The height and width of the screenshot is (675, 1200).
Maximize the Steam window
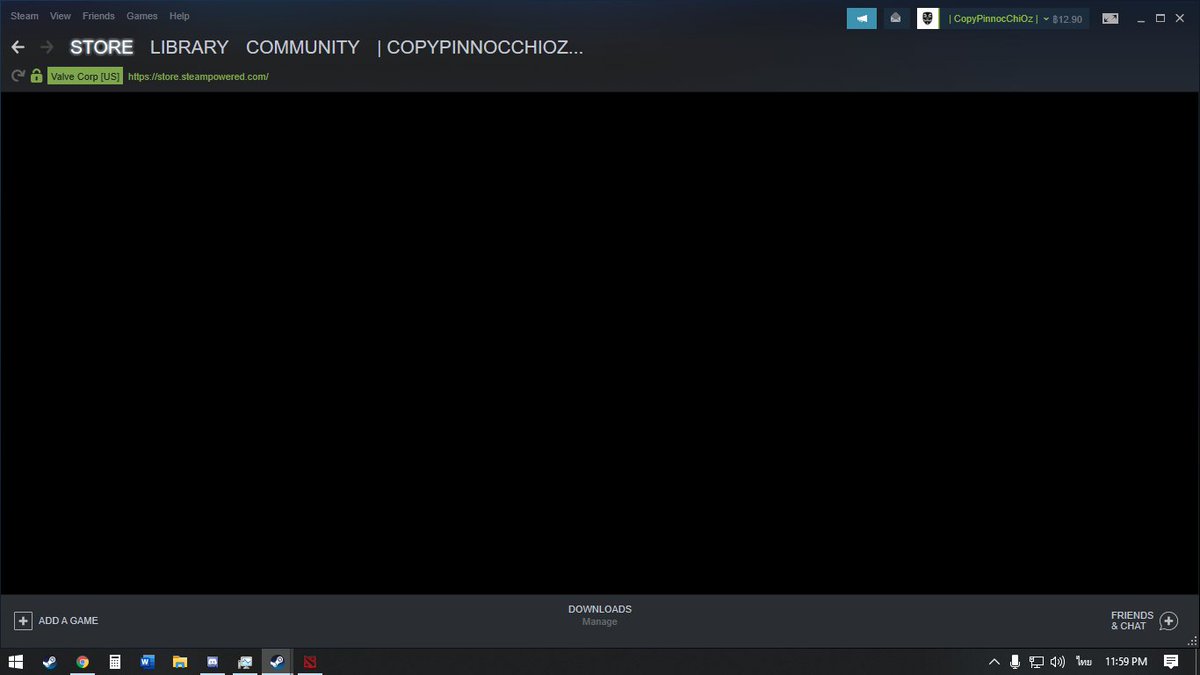[x=1160, y=18]
